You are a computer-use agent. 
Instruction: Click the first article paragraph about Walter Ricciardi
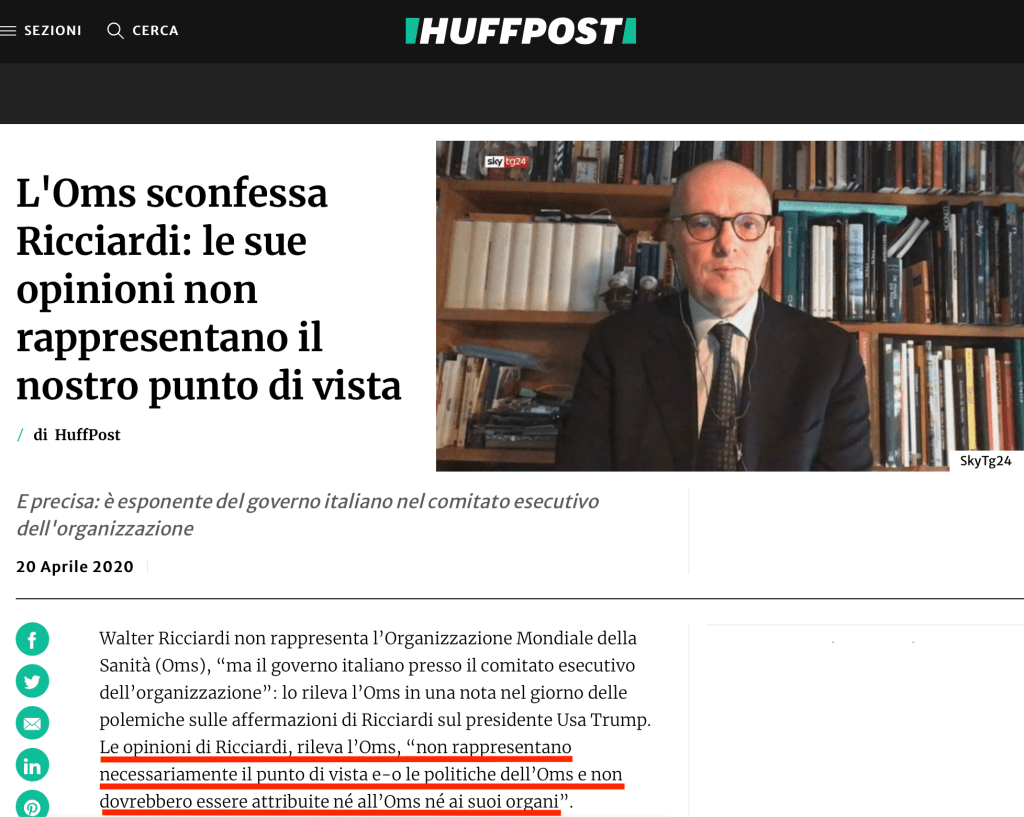point(376,679)
